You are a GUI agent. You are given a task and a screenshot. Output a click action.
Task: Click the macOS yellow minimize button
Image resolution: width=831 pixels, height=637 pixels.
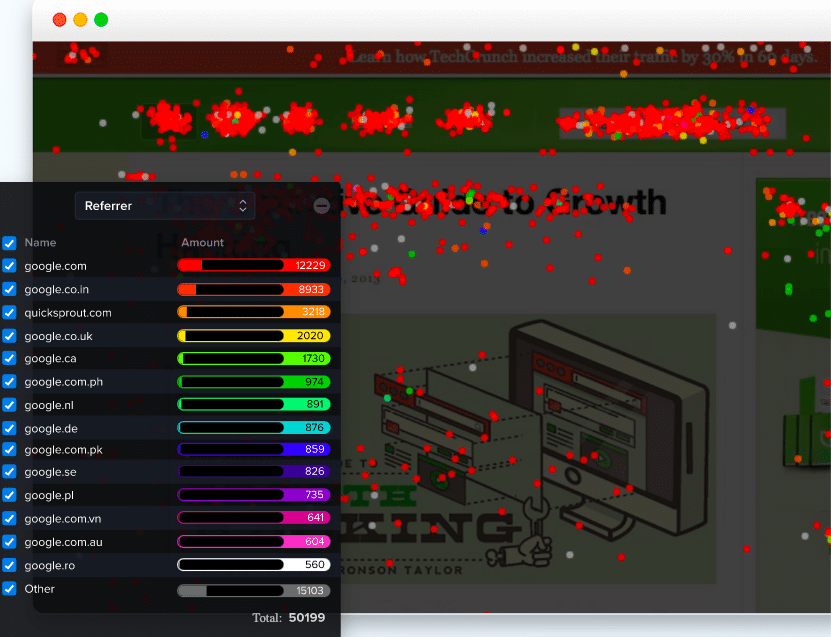click(80, 20)
